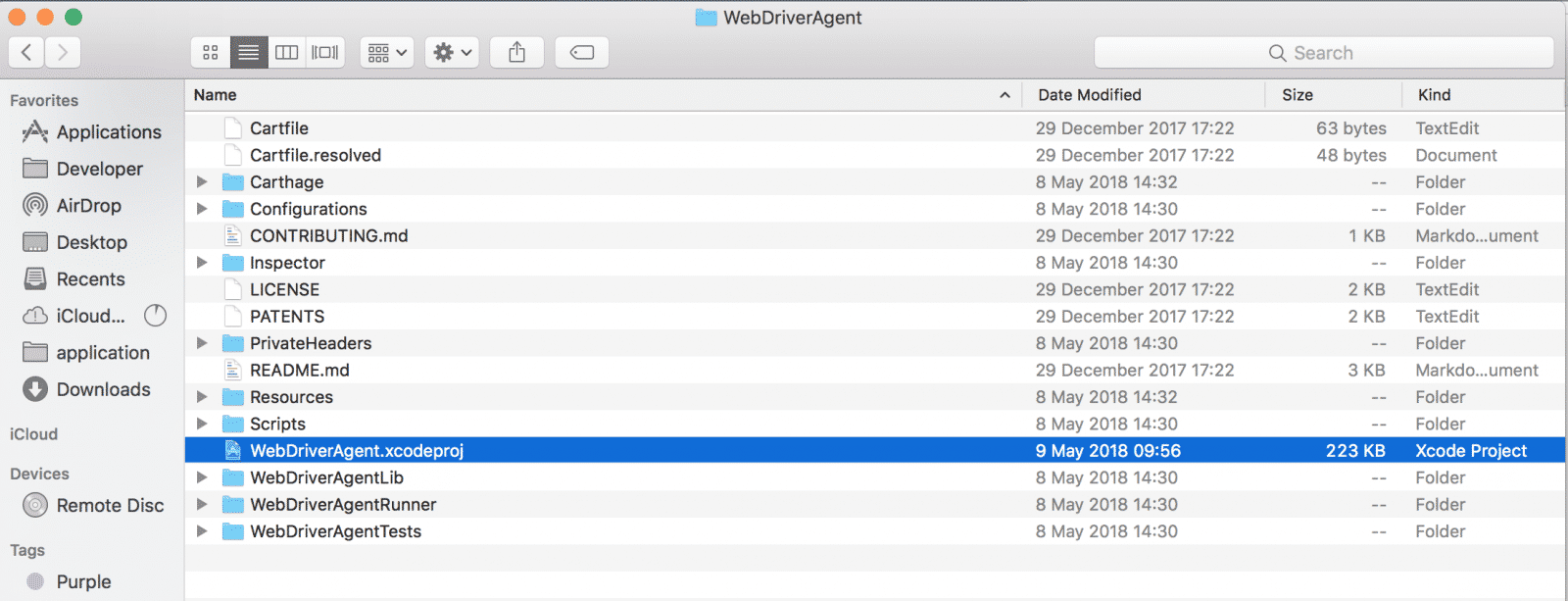1568x601 pixels.
Task: Click in the Search field
Action: point(1324,53)
